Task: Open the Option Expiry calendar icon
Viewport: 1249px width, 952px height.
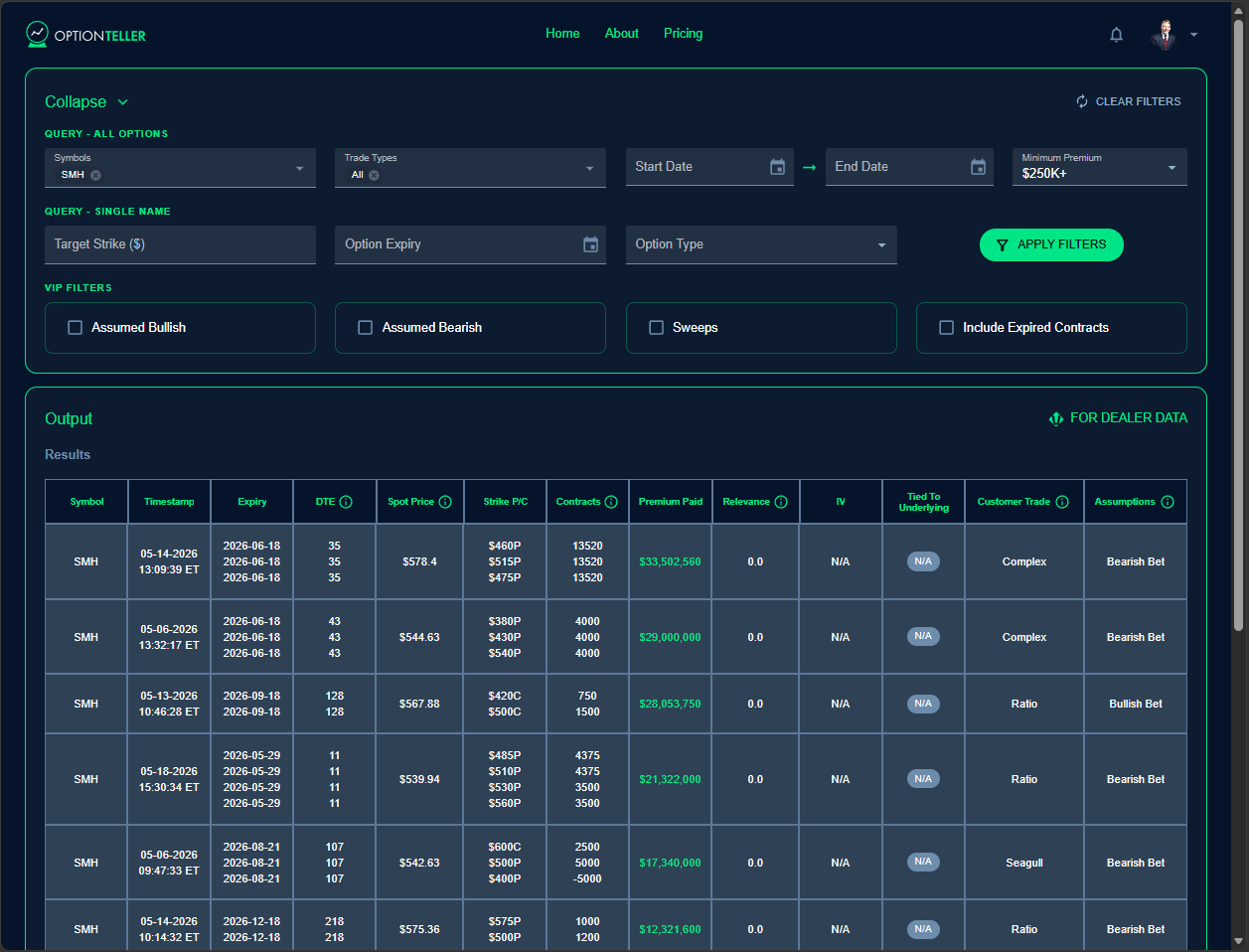Action: (590, 244)
